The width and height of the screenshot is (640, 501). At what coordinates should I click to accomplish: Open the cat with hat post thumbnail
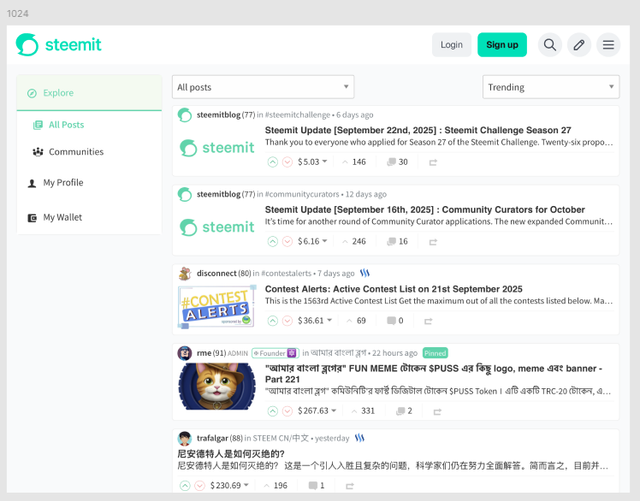(x=217, y=386)
